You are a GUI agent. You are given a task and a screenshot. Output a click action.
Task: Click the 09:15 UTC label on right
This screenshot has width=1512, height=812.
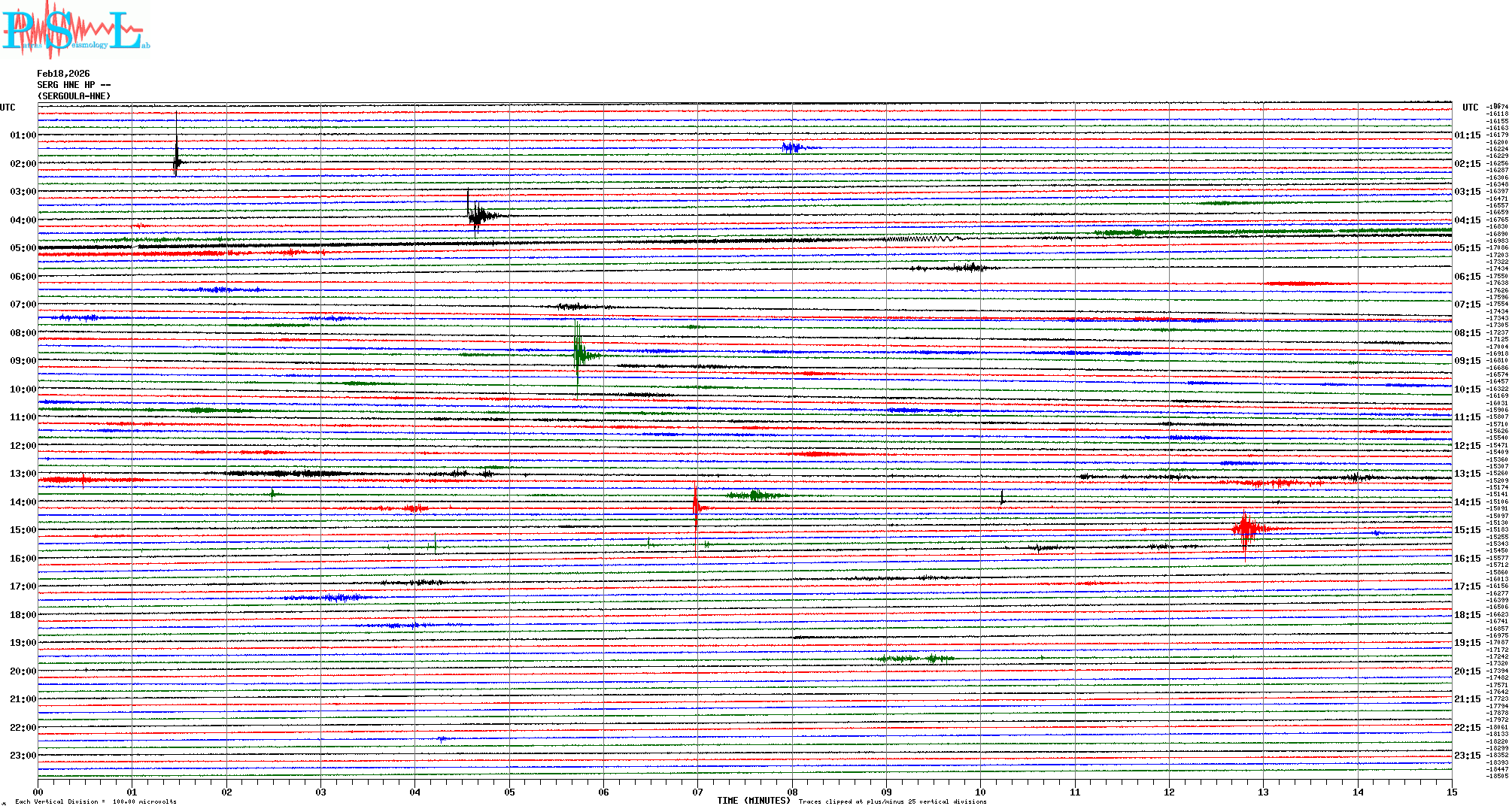(1467, 361)
